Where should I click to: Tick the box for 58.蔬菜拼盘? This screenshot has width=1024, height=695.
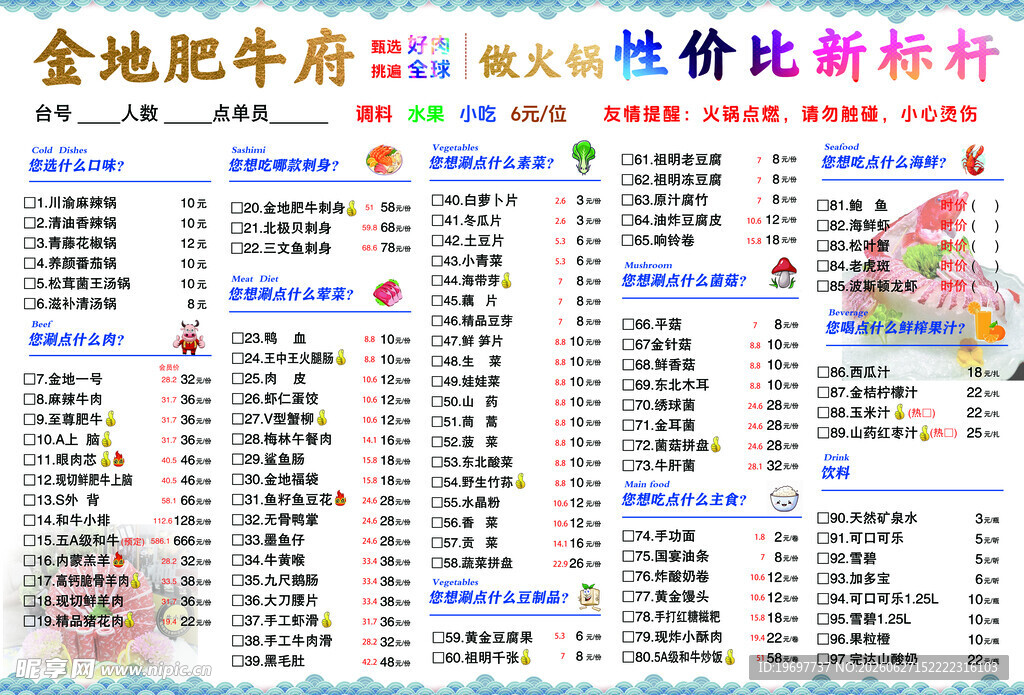[x=437, y=563]
